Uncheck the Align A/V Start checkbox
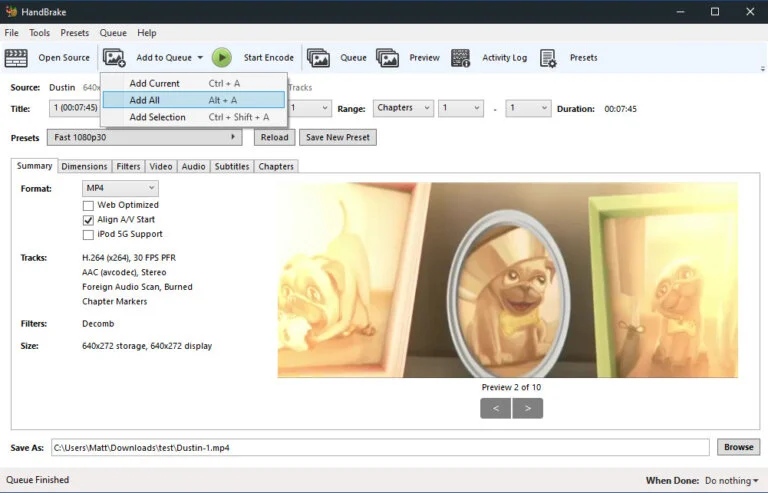 tap(88, 220)
